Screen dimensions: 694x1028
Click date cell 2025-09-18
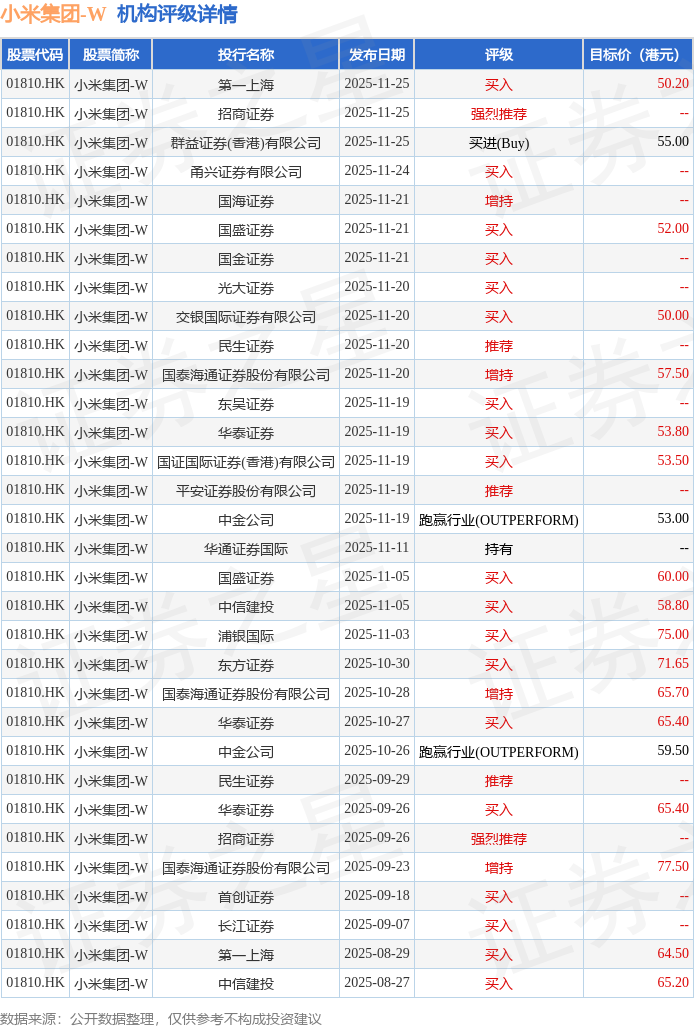tap(377, 896)
